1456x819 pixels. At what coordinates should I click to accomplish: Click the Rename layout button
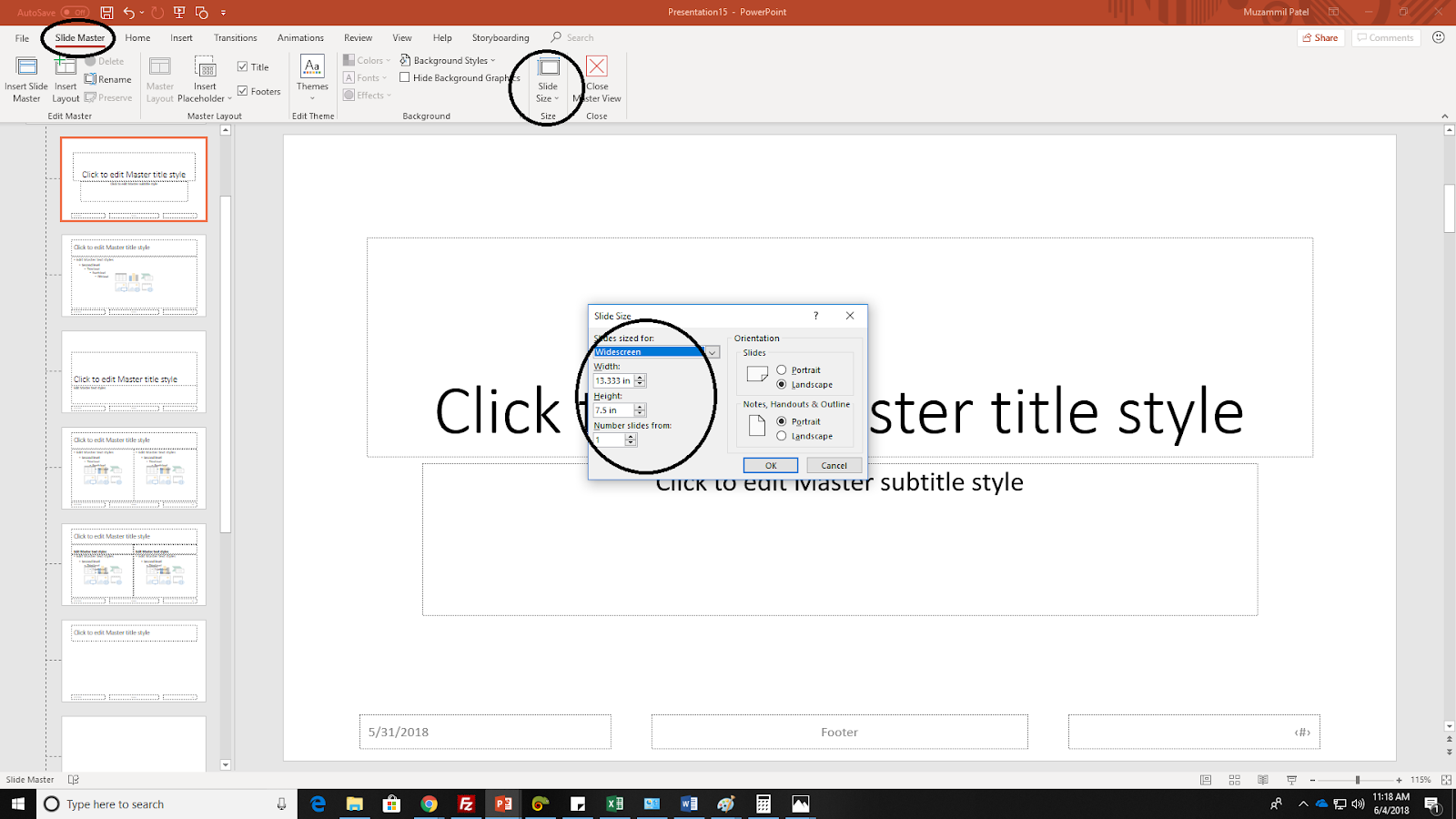tap(108, 79)
